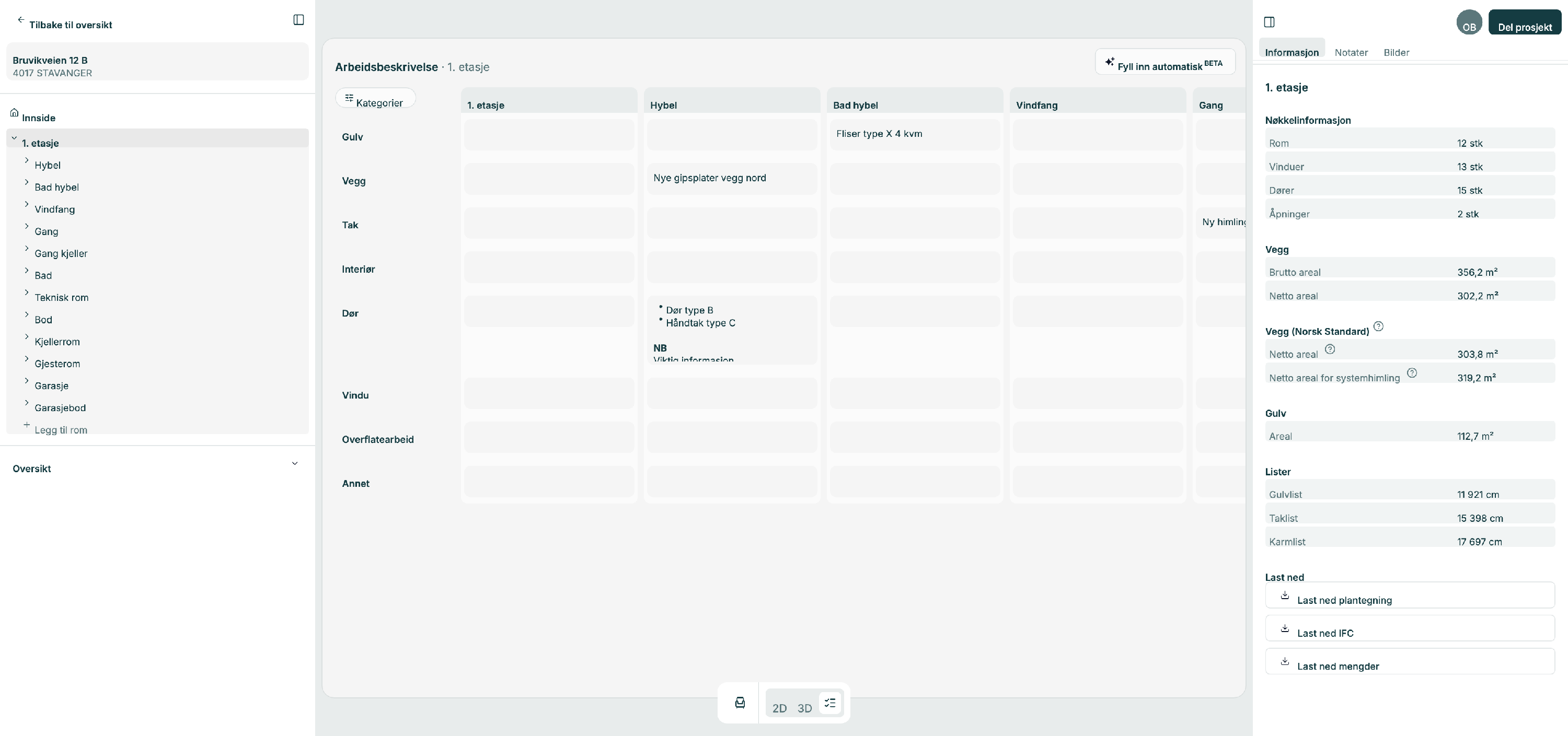1568x736 pixels.
Task: Select Garasjebod in the room tree
Action: pos(60,408)
